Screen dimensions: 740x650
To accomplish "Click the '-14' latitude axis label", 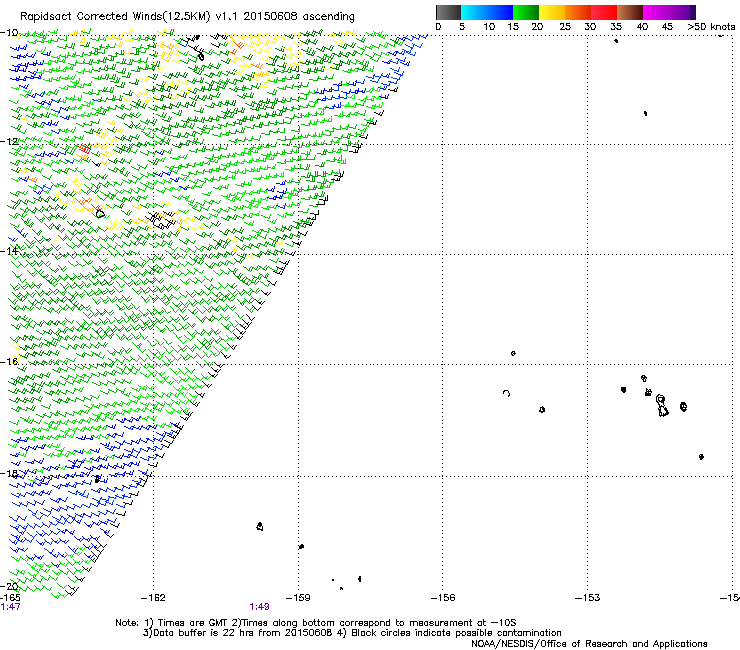I will [x=9, y=251].
